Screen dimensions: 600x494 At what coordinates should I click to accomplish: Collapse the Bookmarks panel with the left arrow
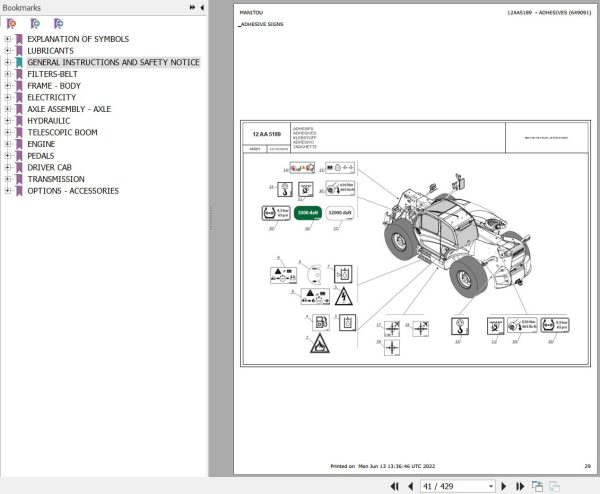tap(202, 7)
